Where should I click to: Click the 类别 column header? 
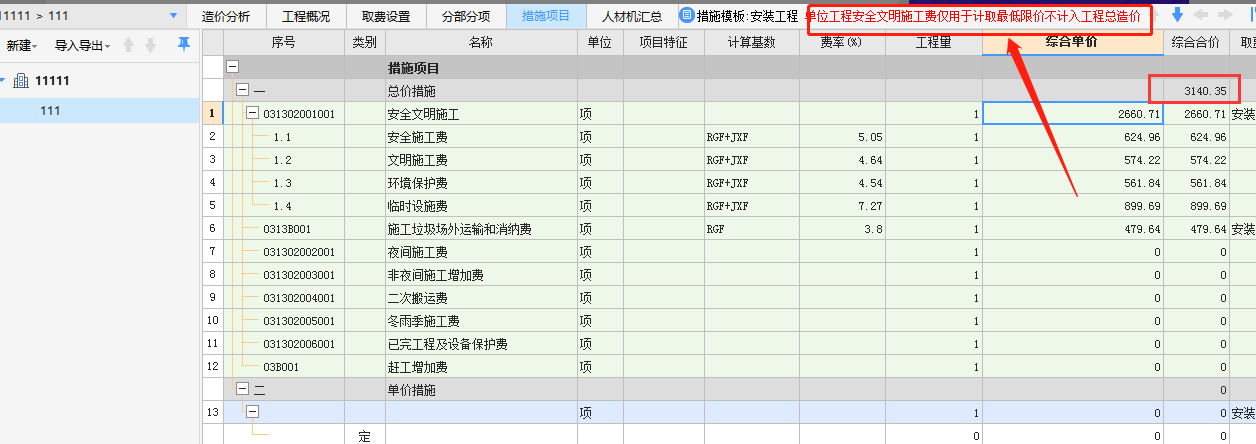coord(365,42)
